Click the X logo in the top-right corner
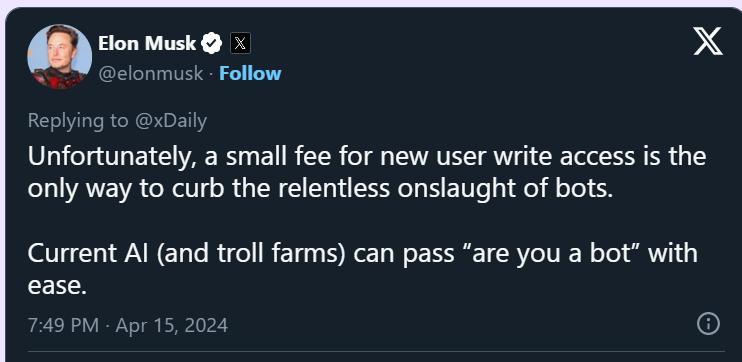The image size is (742, 362). [708, 41]
